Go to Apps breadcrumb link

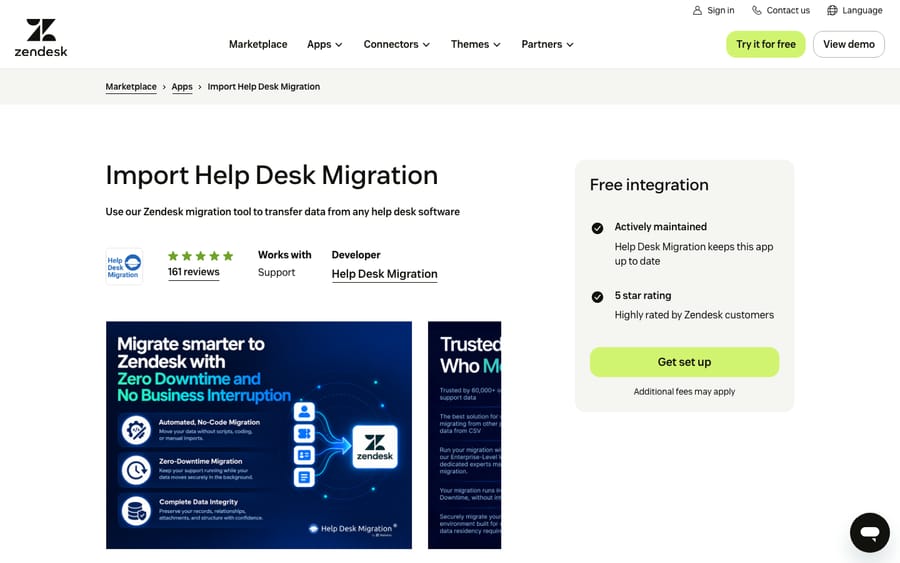pos(182,87)
